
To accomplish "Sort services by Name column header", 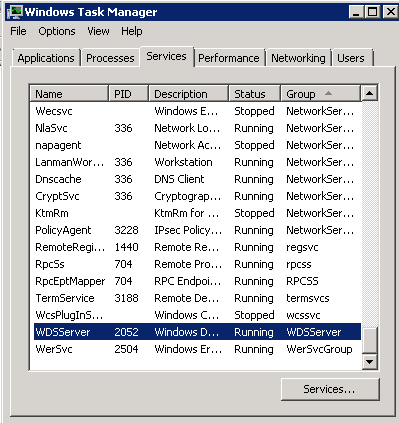I will point(69,94).
